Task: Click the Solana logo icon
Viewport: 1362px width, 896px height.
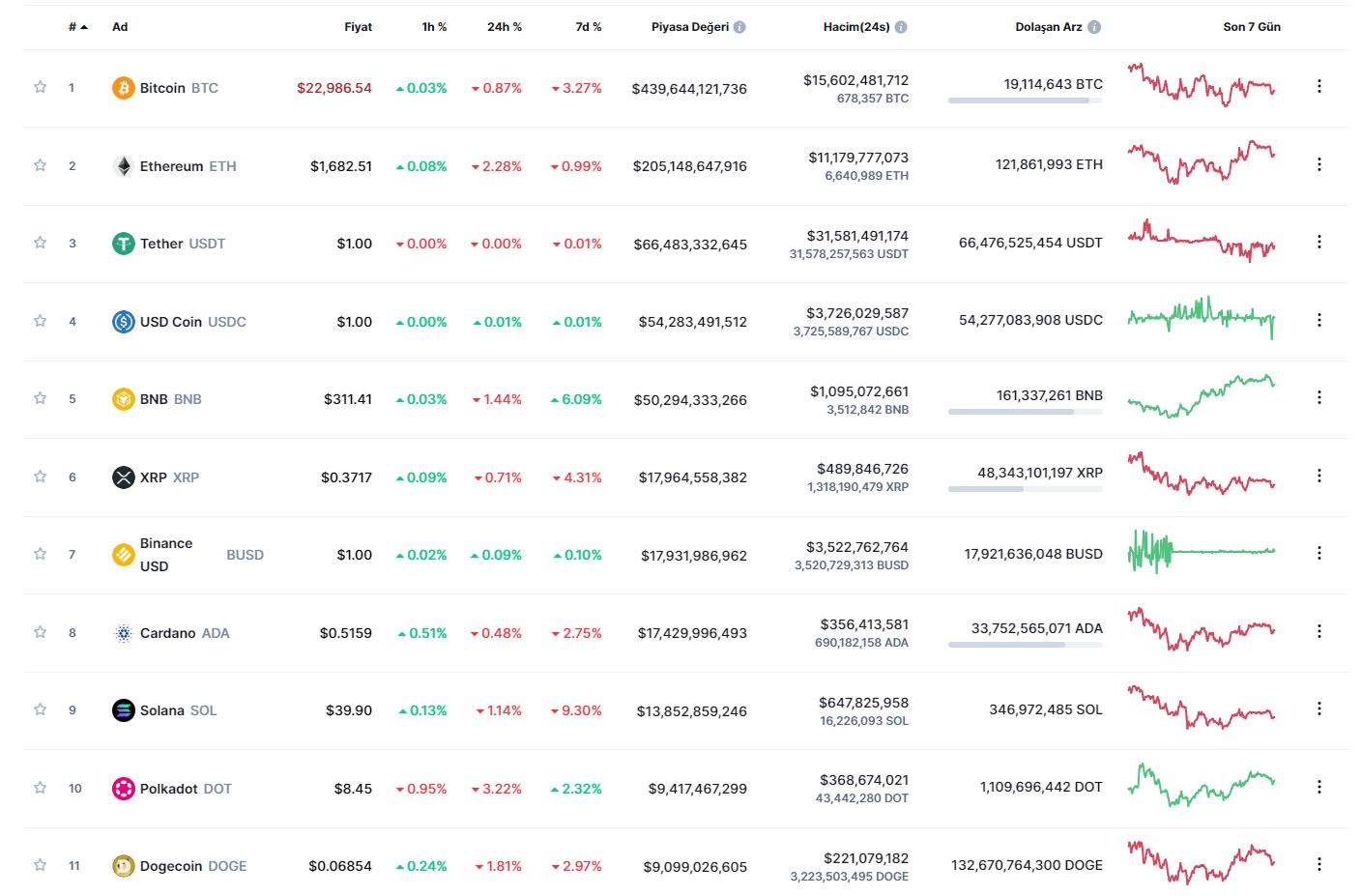Action: (x=123, y=710)
